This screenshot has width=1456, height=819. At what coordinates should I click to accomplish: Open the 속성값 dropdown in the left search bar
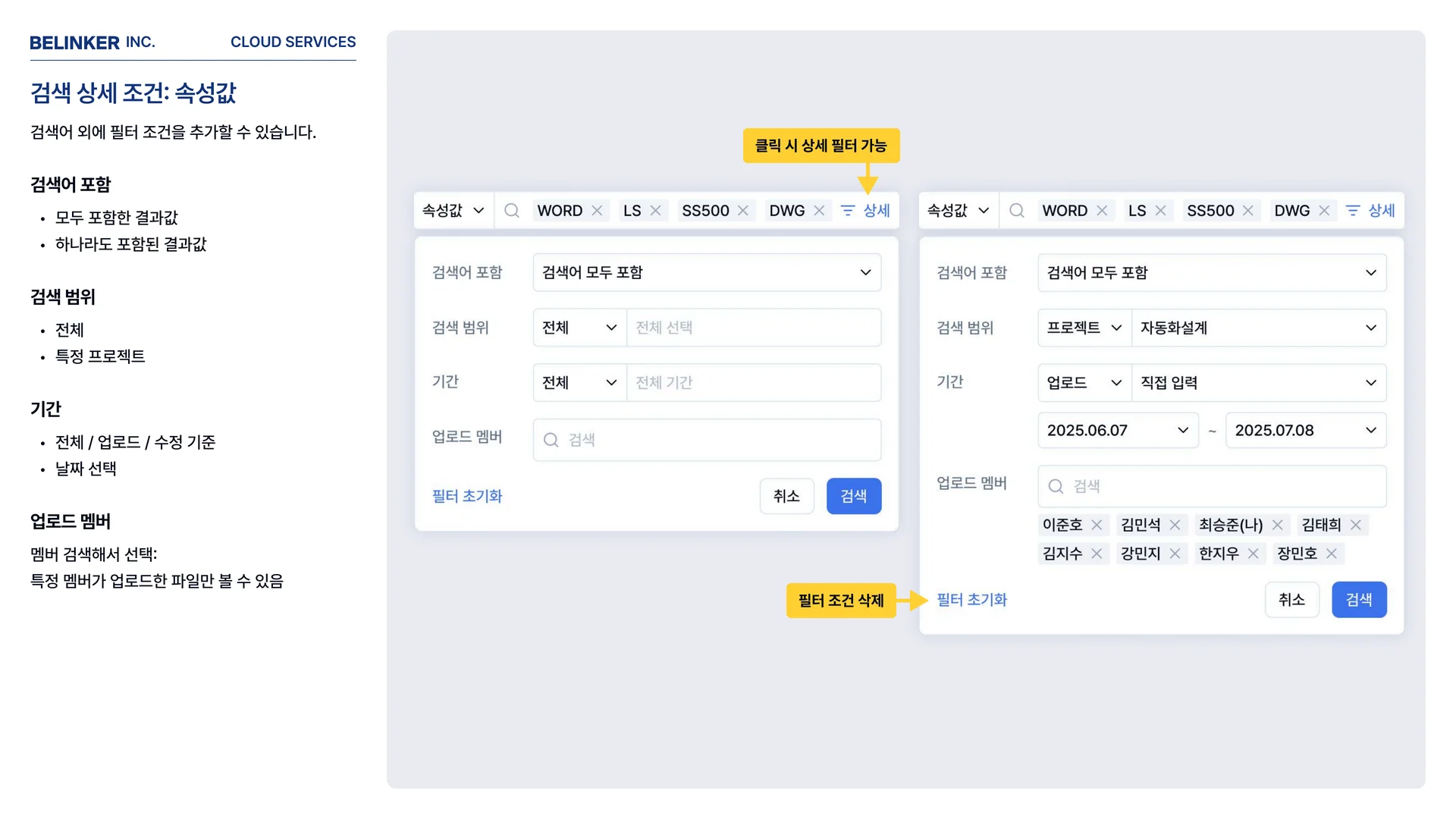coord(453,211)
